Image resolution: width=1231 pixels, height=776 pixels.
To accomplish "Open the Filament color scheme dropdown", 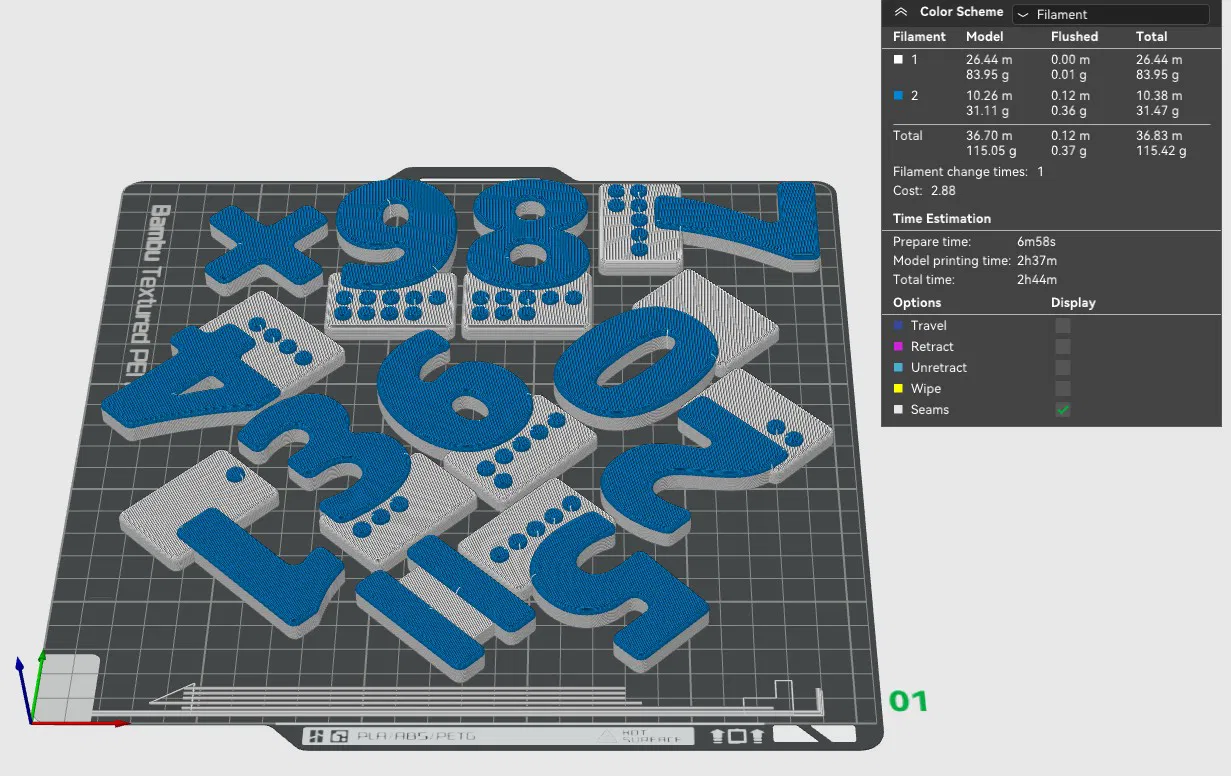I will pyautogui.click(x=1111, y=15).
